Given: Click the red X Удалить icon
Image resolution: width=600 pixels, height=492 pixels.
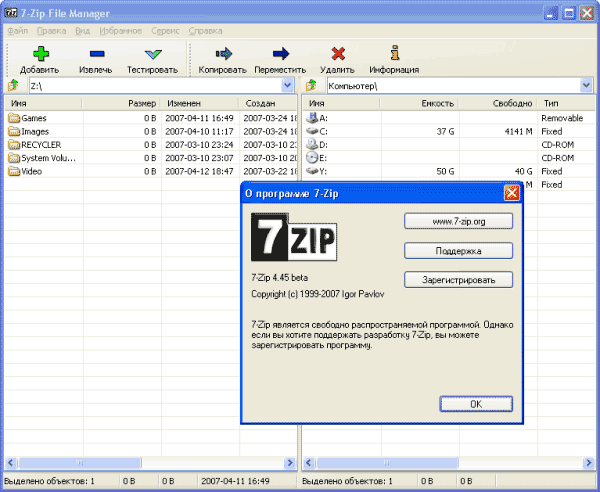Looking at the screenshot, I should (338, 54).
